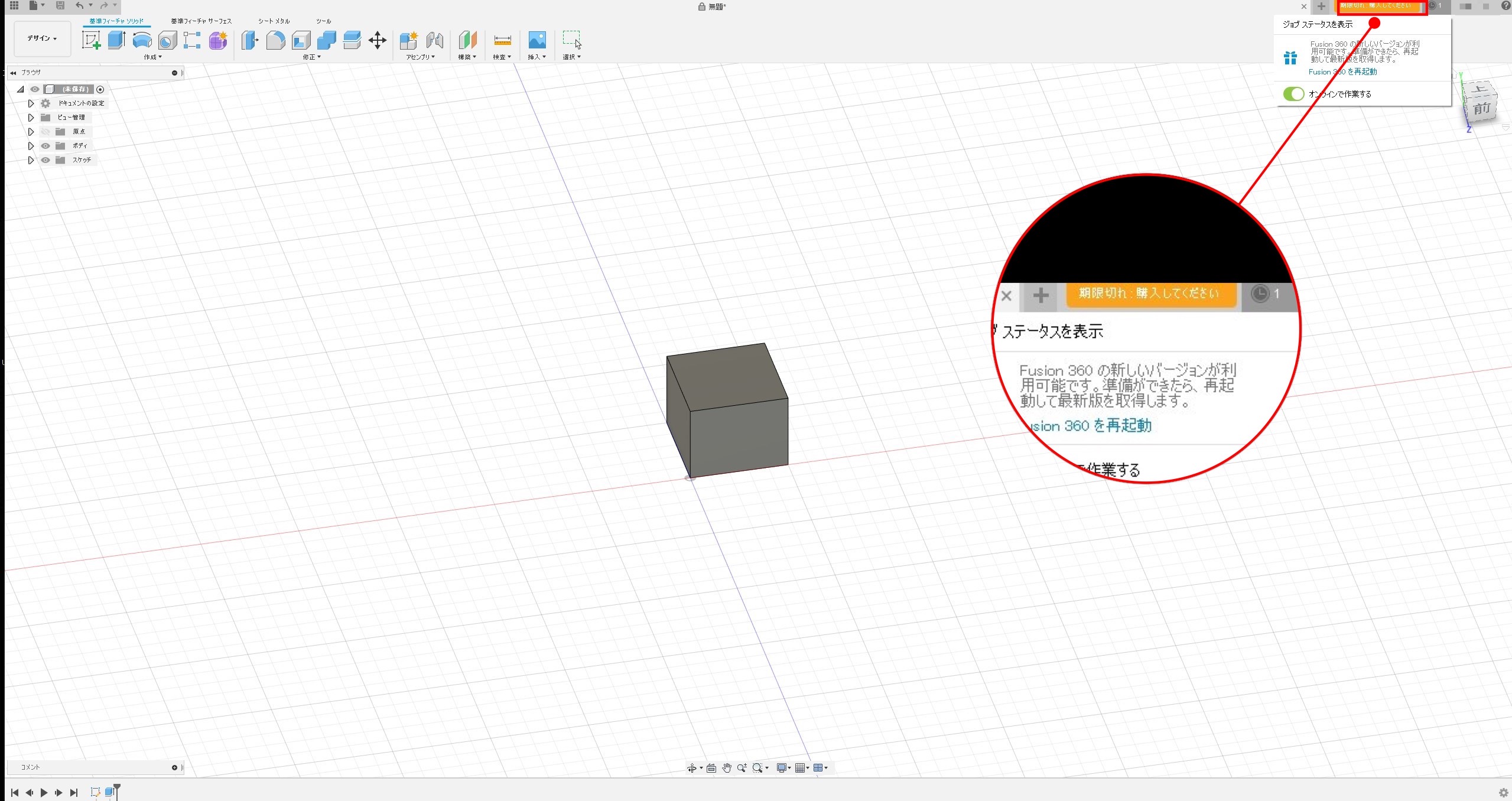The height and width of the screenshot is (801, 1512).
Task: Select the Sketch tool icon
Action: pyautogui.click(x=91, y=39)
